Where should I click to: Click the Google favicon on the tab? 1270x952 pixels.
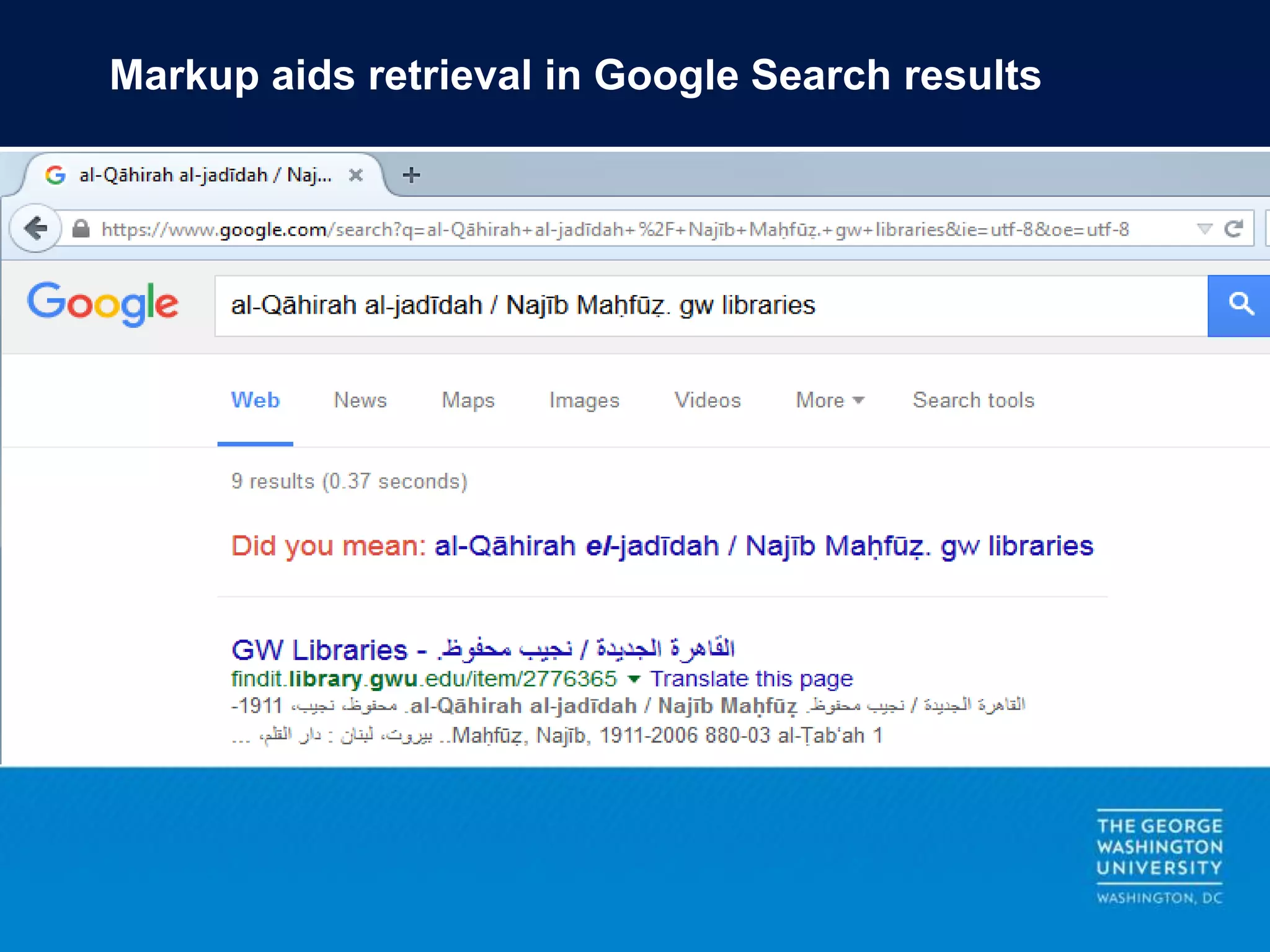coord(56,175)
